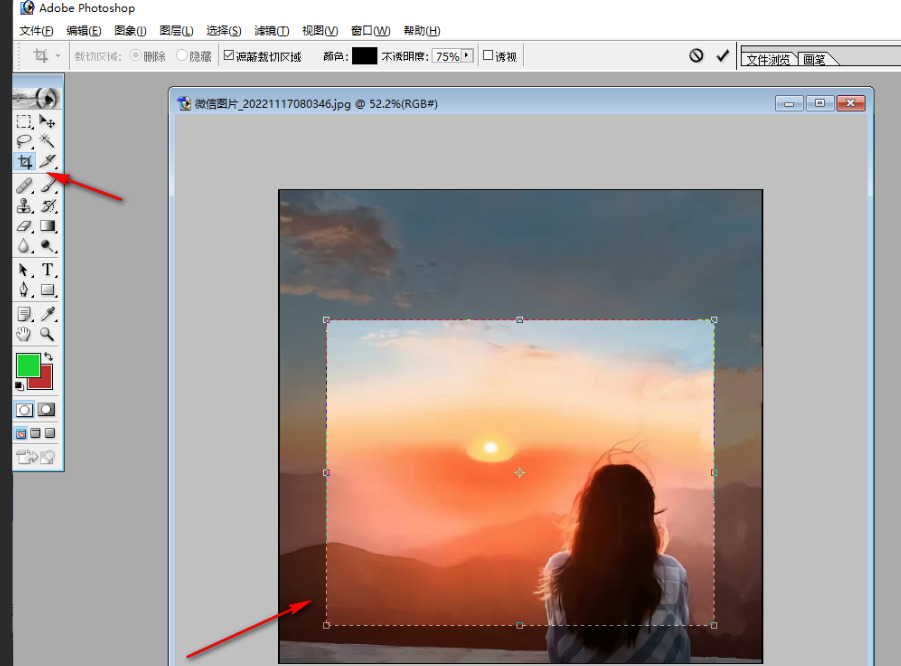Choose the Type (T) tool
This screenshot has width=901, height=666.
tap(47, 270)
